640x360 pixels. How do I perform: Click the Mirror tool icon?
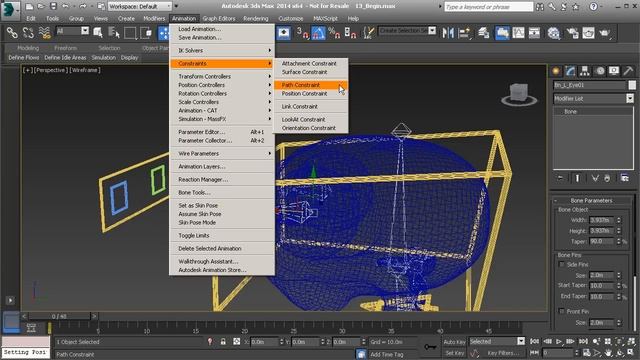point(448,33)
